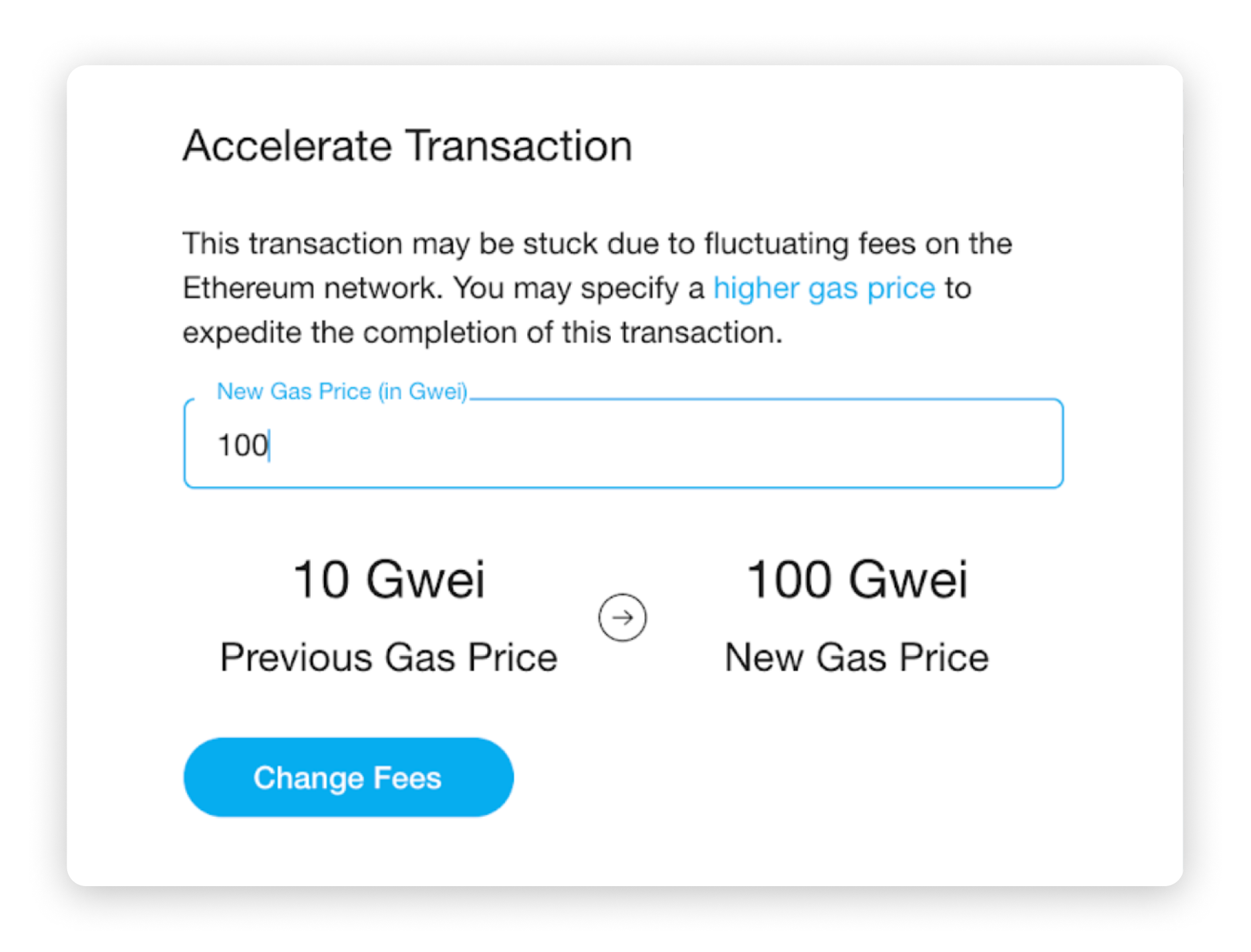Click the Previous Gas Price caption

(389, 657)
